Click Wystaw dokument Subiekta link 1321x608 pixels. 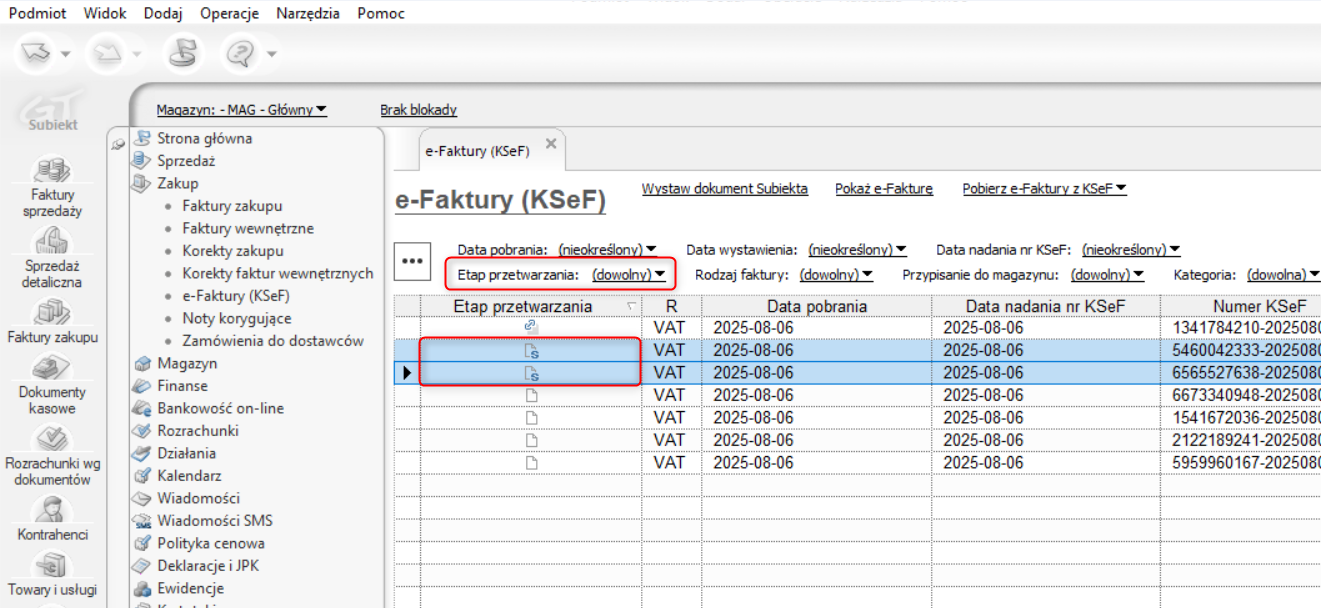pyautogui.click(x=724, y=188)
